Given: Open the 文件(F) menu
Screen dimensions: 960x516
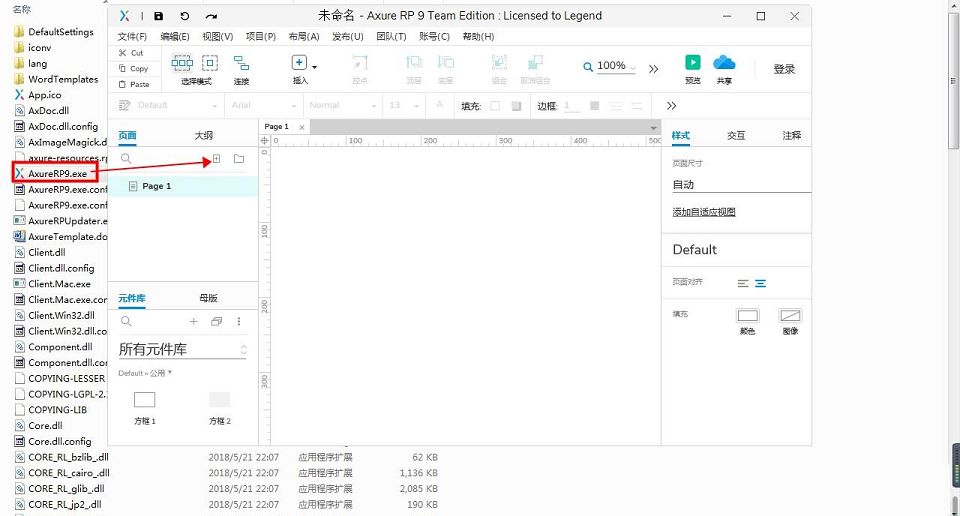Looking at the screenshot, I should (x=132, y=37).
